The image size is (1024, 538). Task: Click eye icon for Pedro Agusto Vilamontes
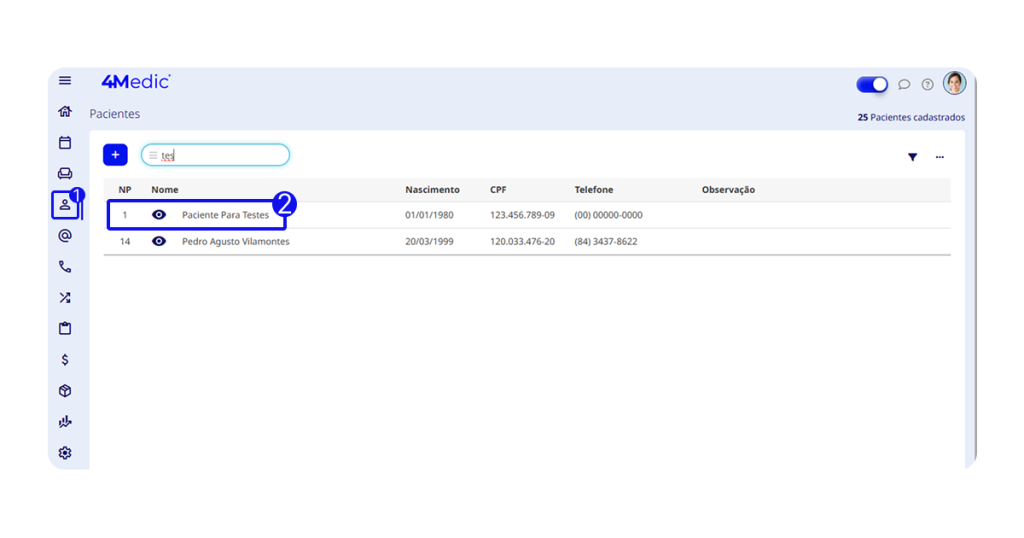159,241
